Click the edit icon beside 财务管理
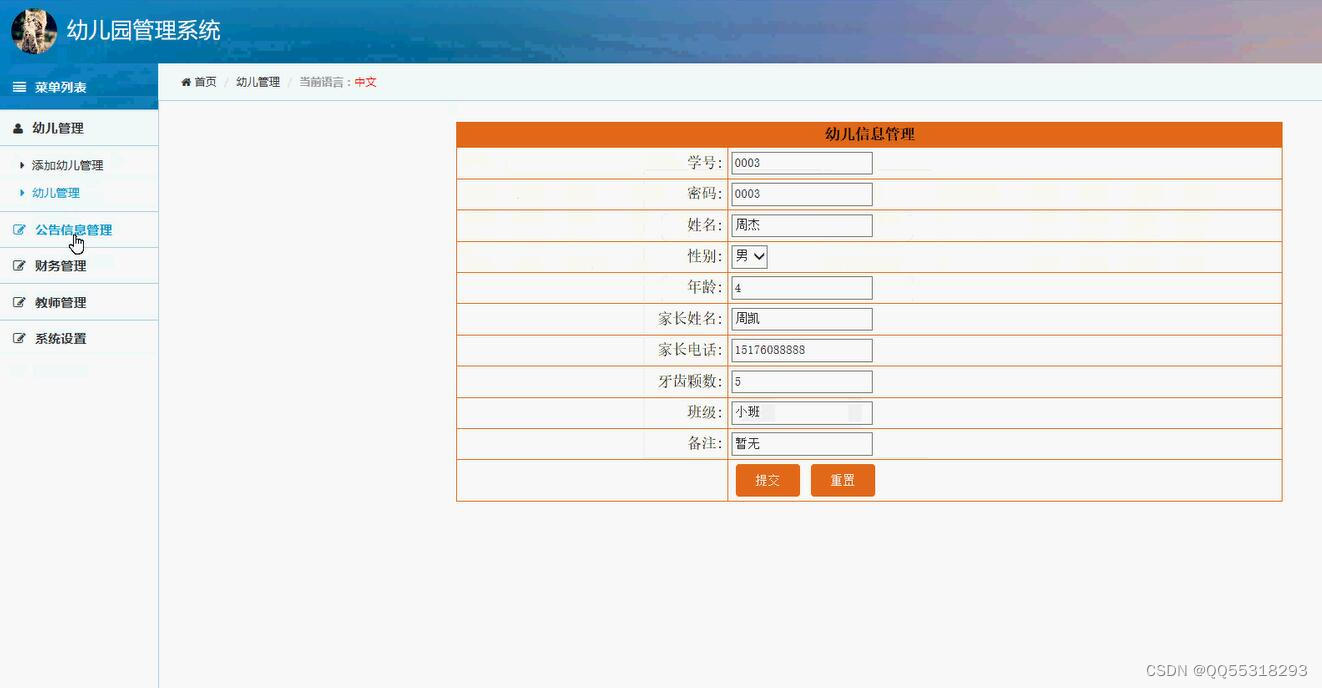 pos(19,266)
